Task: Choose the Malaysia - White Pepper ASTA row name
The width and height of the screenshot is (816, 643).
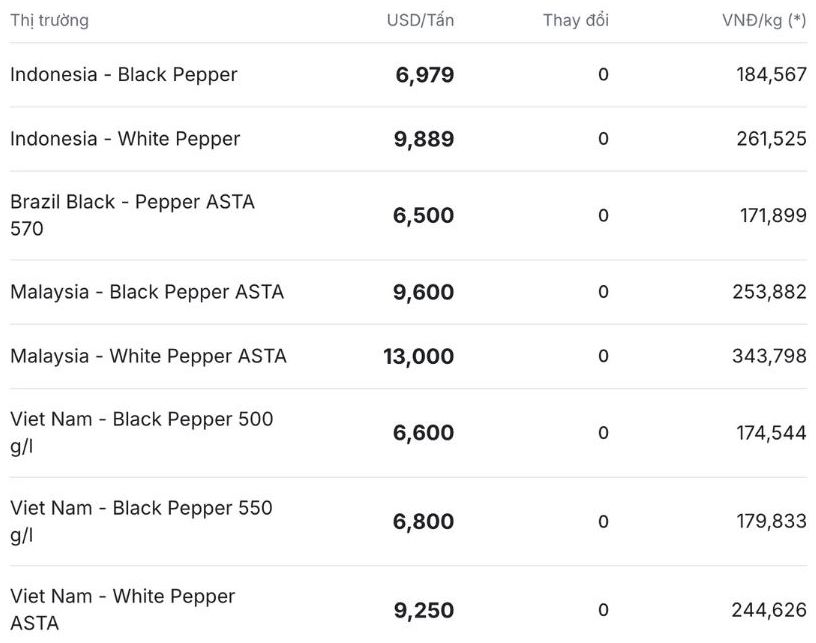Action: [x=148, y=356]
